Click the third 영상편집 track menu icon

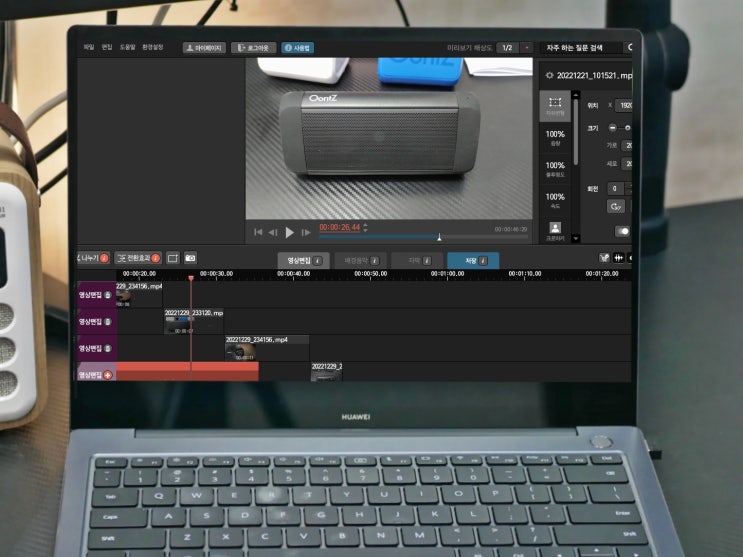point(108,348)
